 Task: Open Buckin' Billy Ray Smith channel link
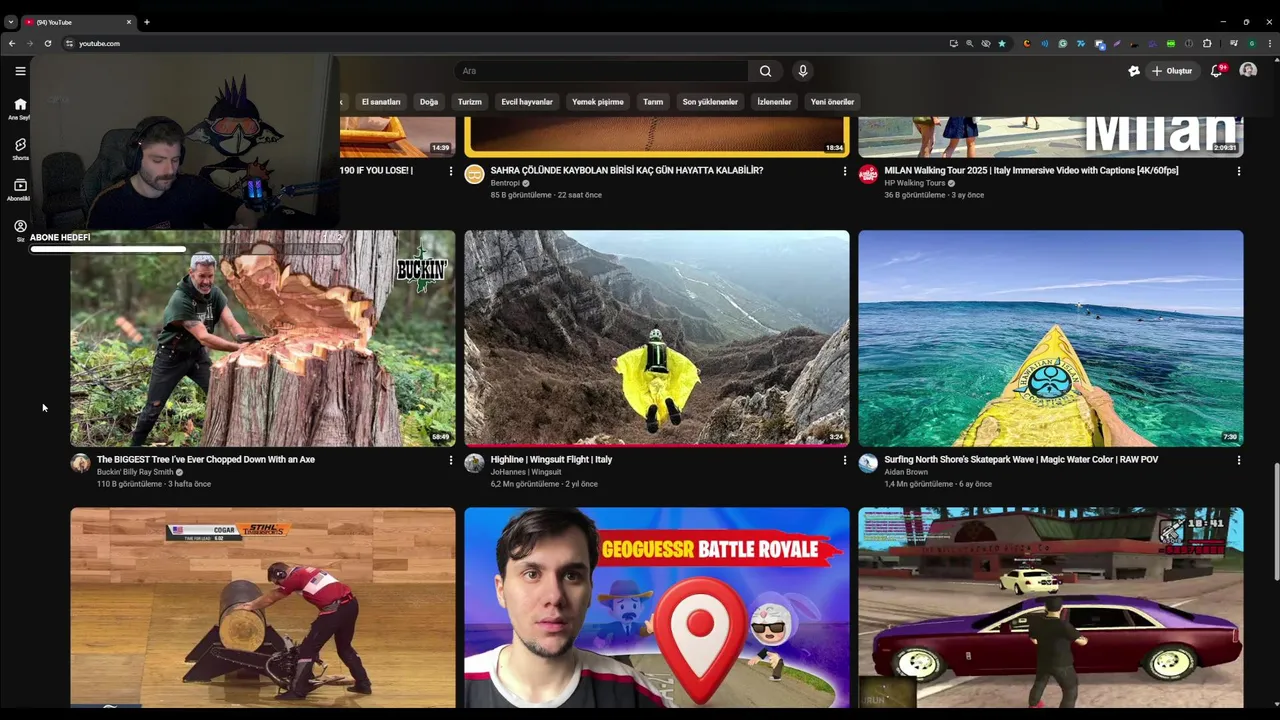[136, 472]
